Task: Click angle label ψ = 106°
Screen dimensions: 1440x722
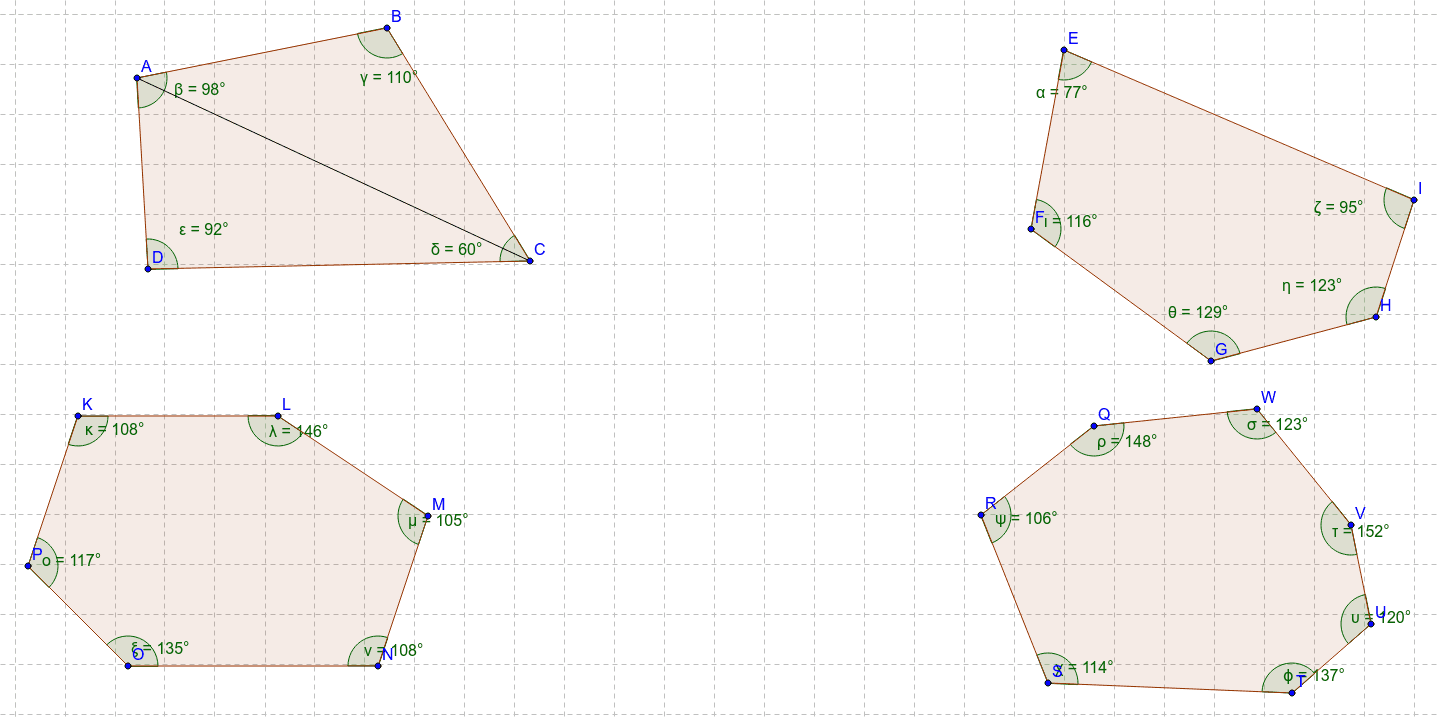Action: coord(1026,518)
